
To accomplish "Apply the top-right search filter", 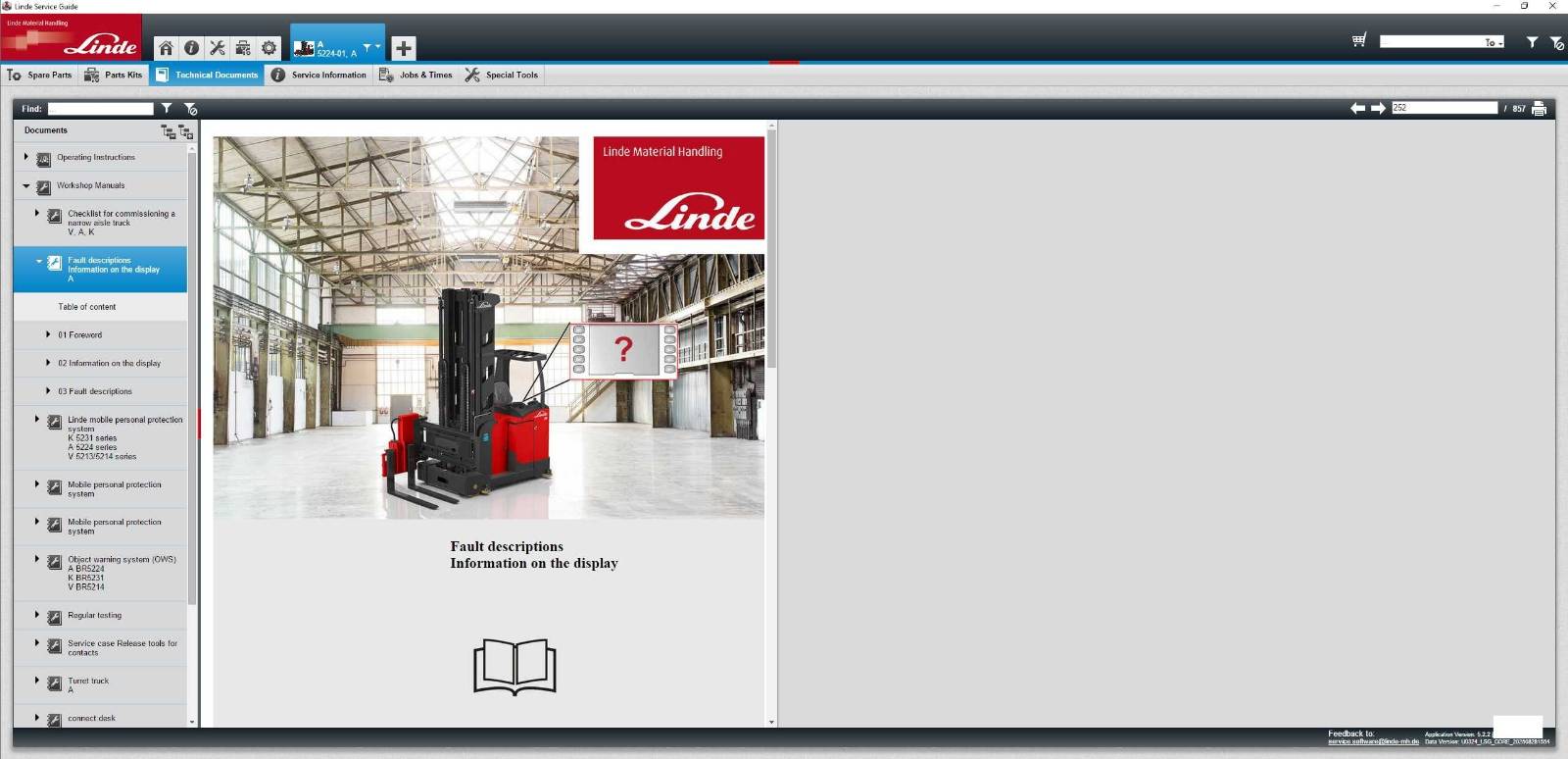I will [1532, 42].
